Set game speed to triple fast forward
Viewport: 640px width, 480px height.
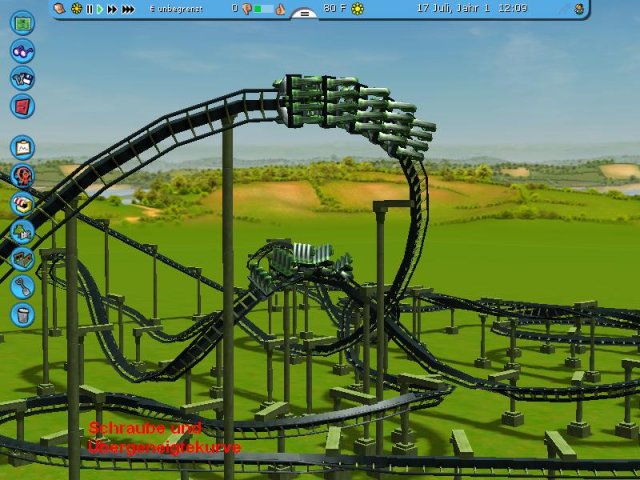pyautogui.click(x=128, y=9)
